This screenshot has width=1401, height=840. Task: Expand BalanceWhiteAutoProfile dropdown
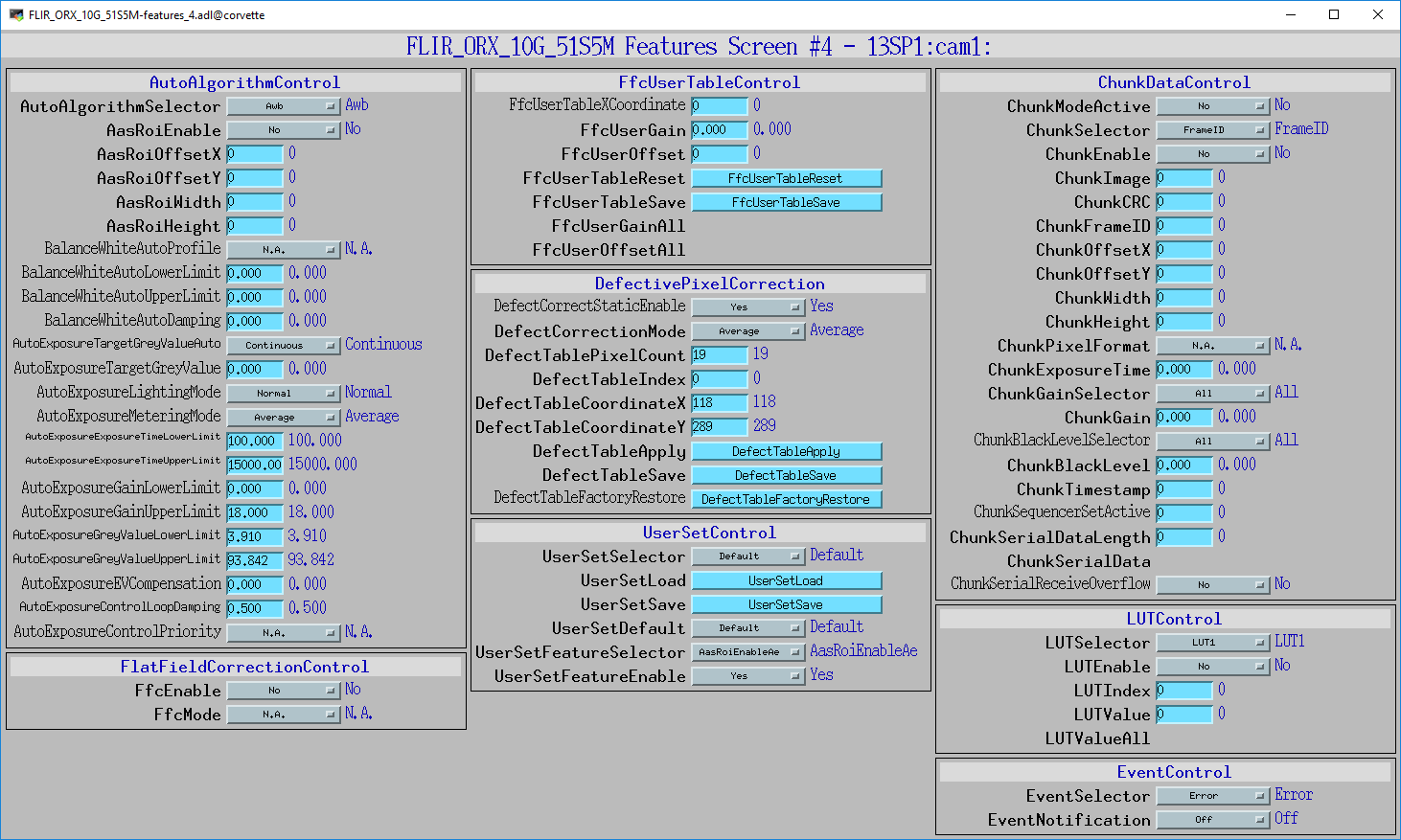(284, 250)
